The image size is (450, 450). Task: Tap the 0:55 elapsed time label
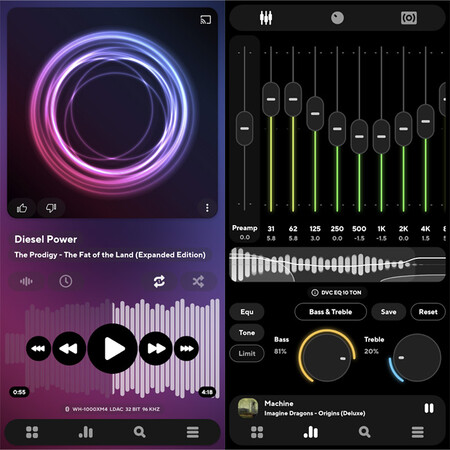19,392
